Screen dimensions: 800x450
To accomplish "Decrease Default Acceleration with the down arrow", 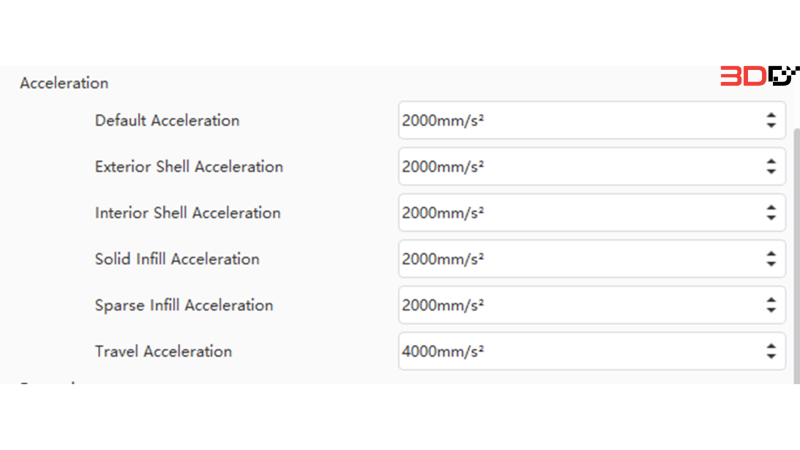I will click(771, 125).
